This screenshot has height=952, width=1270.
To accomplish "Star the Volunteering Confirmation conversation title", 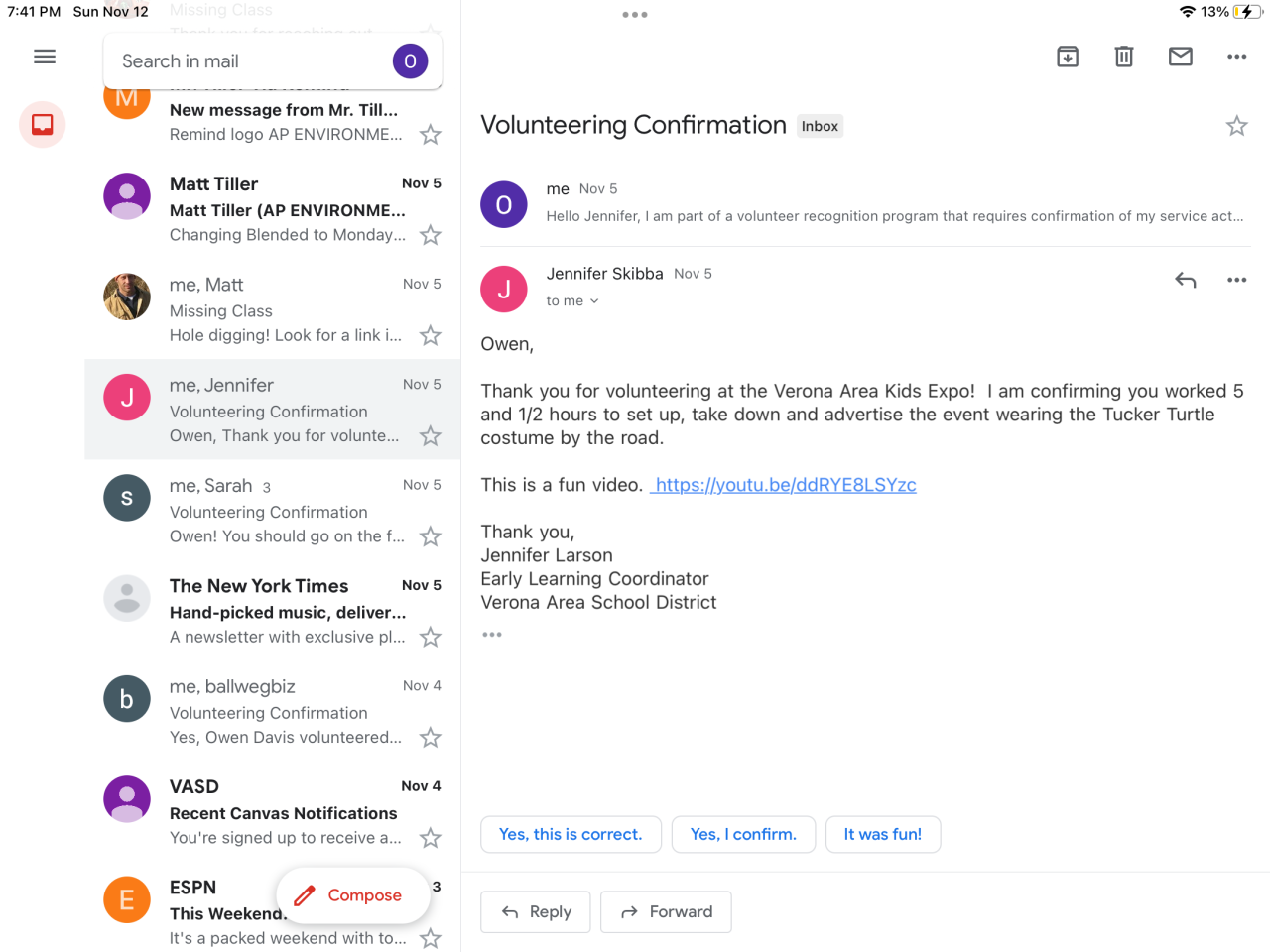I will point(1236,126).
